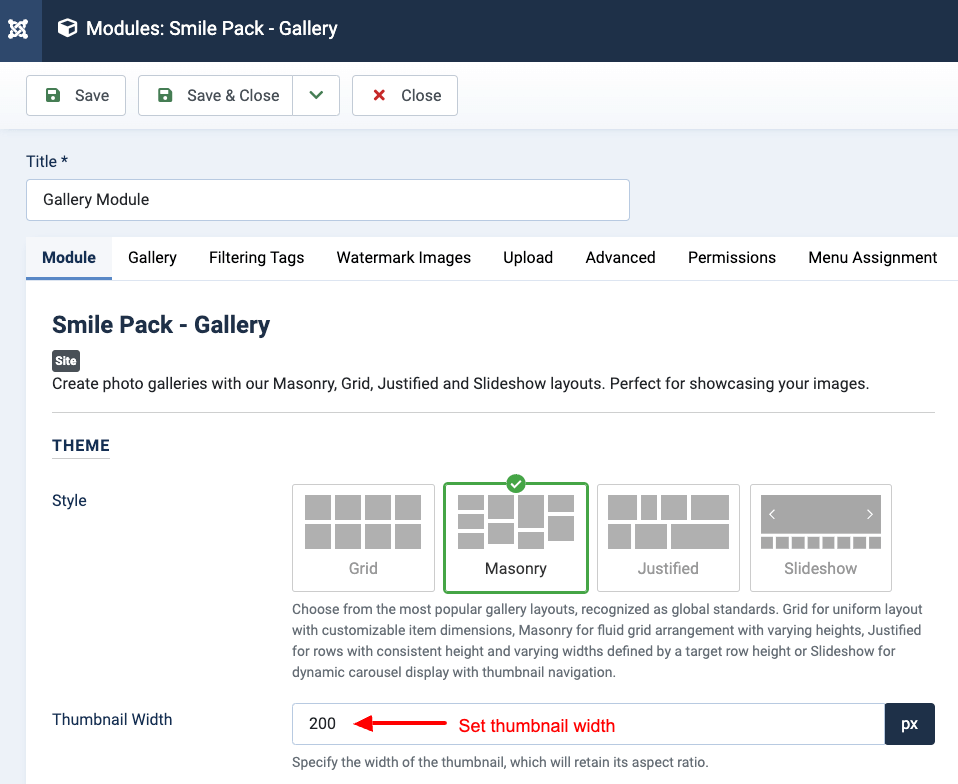This screenshot has width=958, height=784.
Task: Switch to the Filtering Tags tab
Action: point(257,258)
